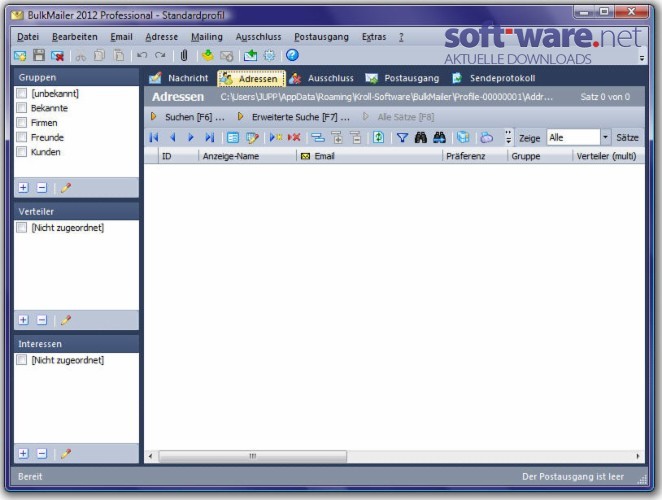
Task: Switch to the Sendeprotokoll tab
Action: [x=494, y=78]
